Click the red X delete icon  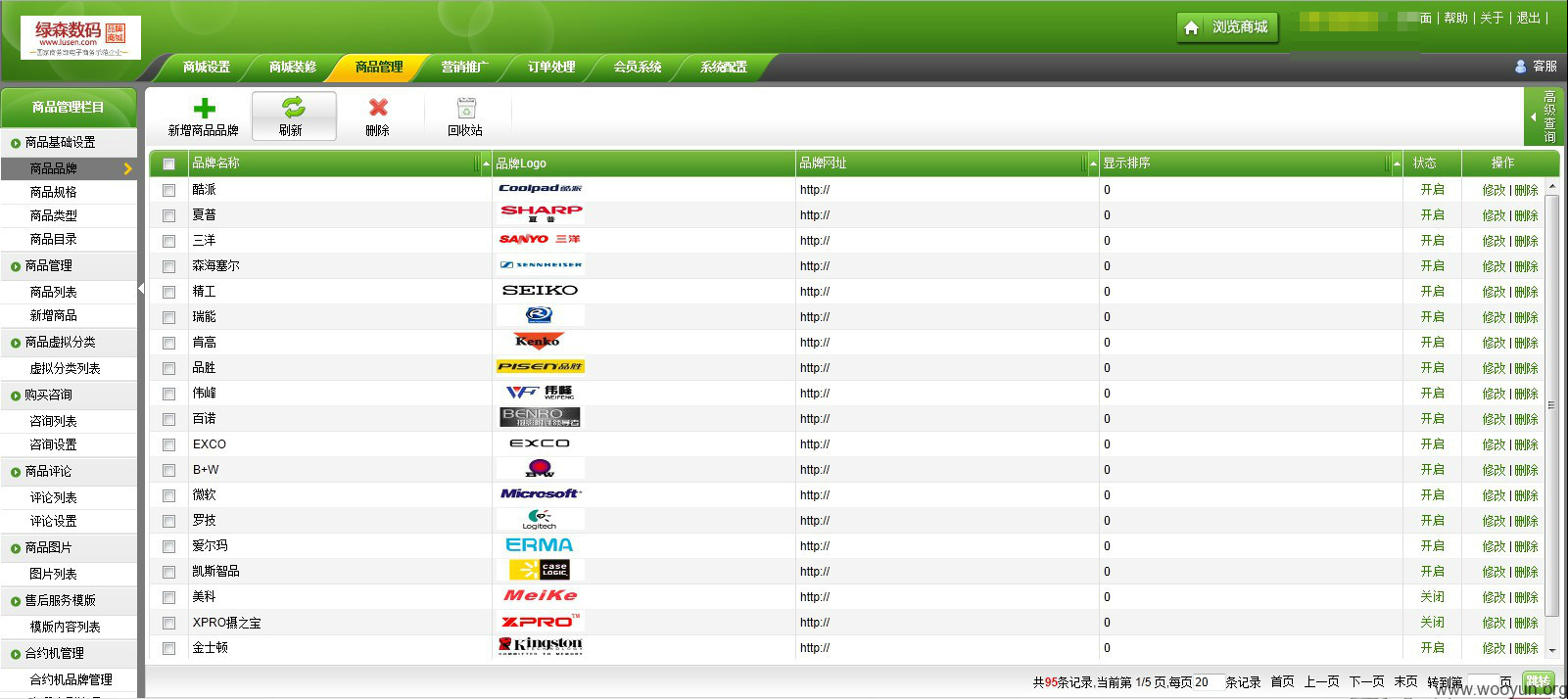378,108
